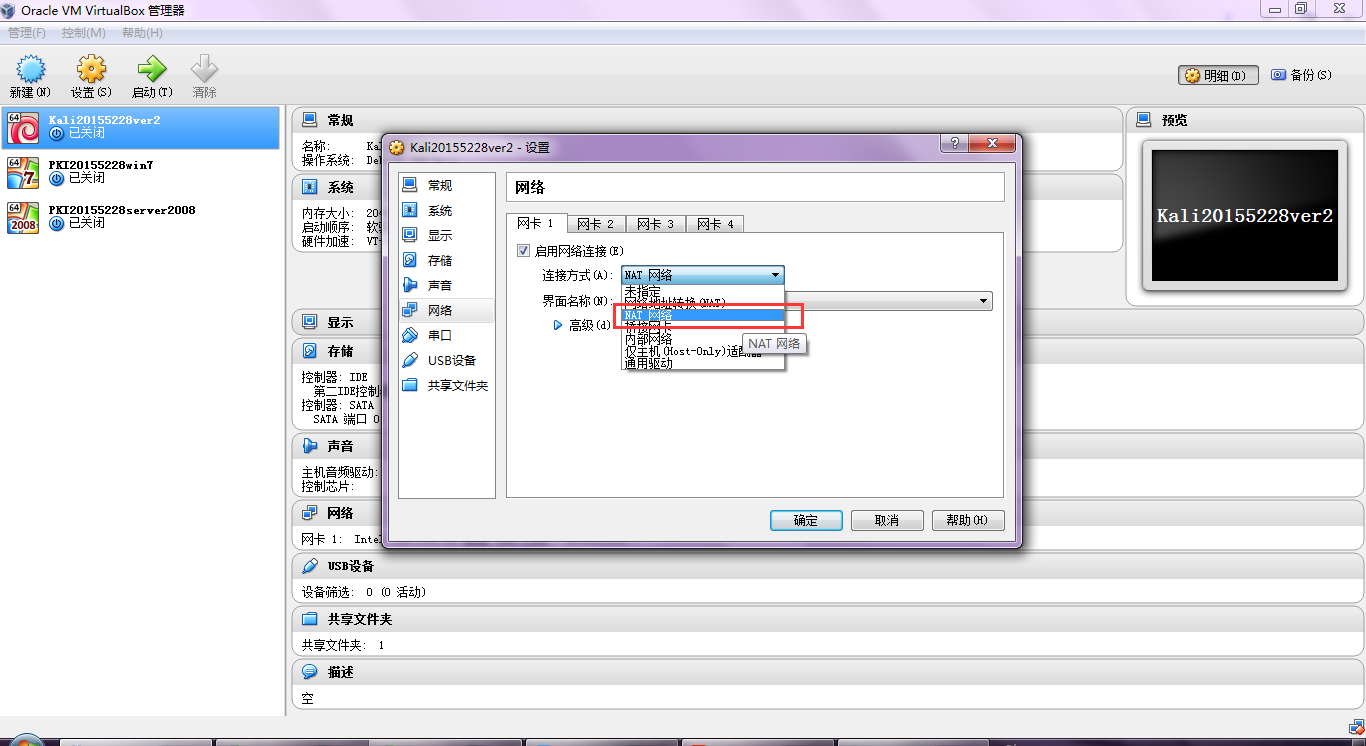This screenshot has width=1366, height=746.
Task: Open 常规 category in settings sidebar
Action: [x=446, y=185]
